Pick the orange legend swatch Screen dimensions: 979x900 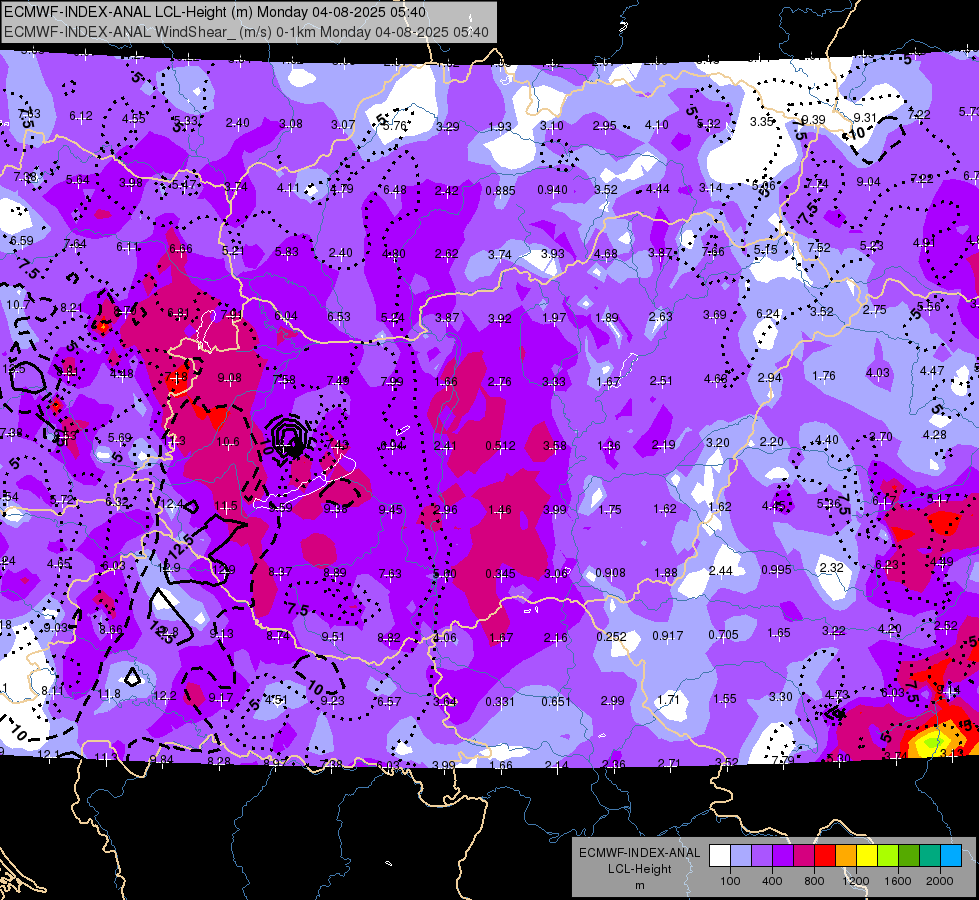pos(846,856)
